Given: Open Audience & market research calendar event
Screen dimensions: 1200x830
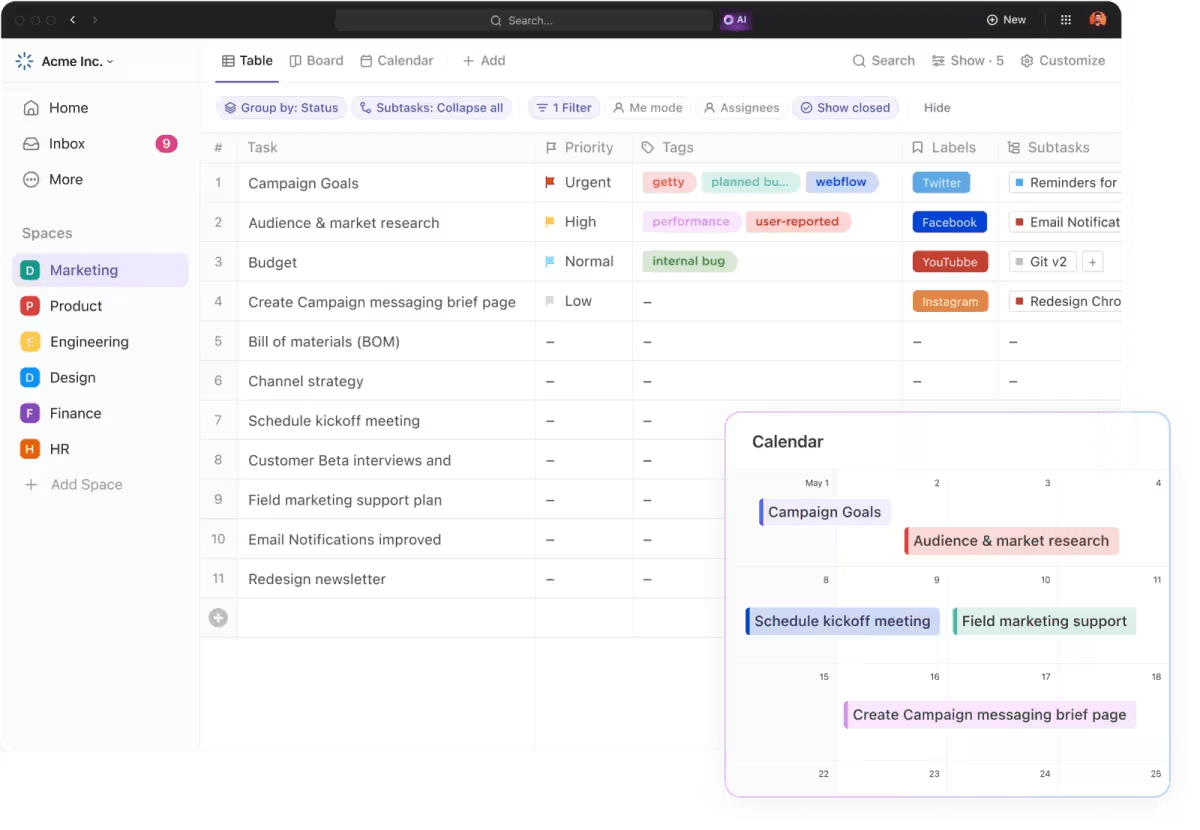Looking at the screenshot, I should 1011,541.
